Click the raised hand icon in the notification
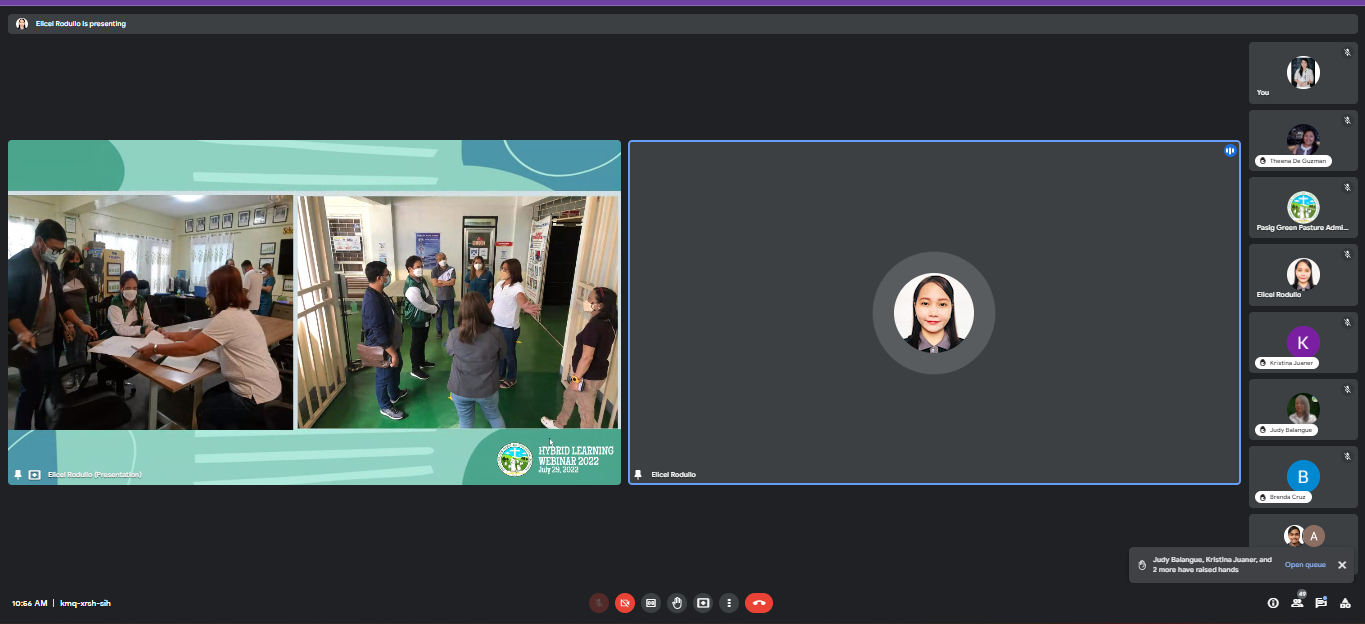Image resolution: width=1365 pixels, height=624 pixels. [1142, 565]
